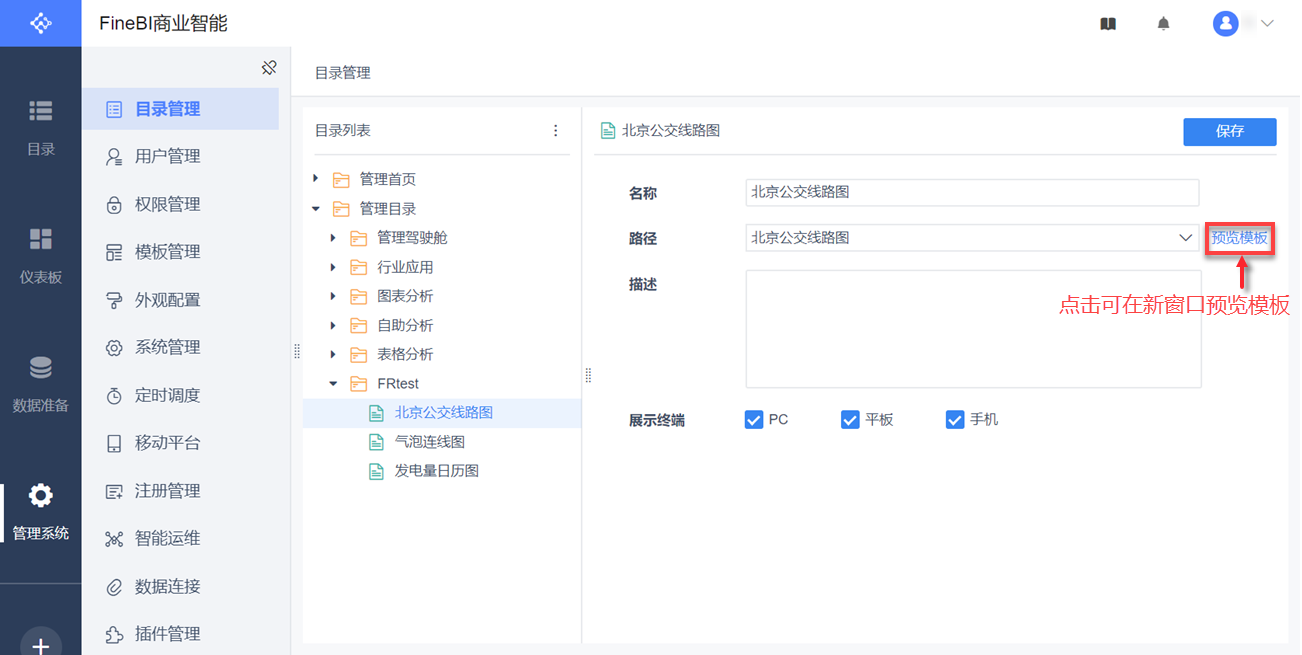Expand the 管理首页 folder
The width and height of the screenshot is (1302, 655).
[316, 179]
